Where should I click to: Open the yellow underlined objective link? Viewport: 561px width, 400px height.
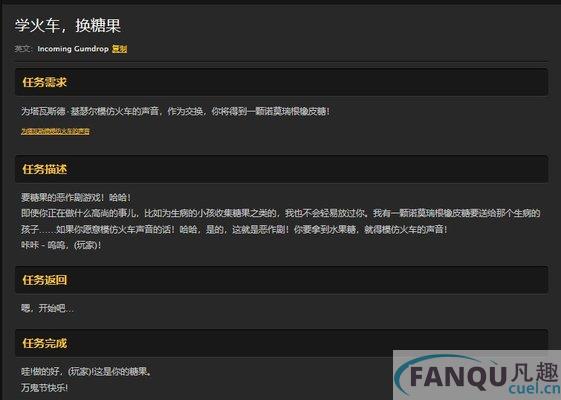(55, 132)
